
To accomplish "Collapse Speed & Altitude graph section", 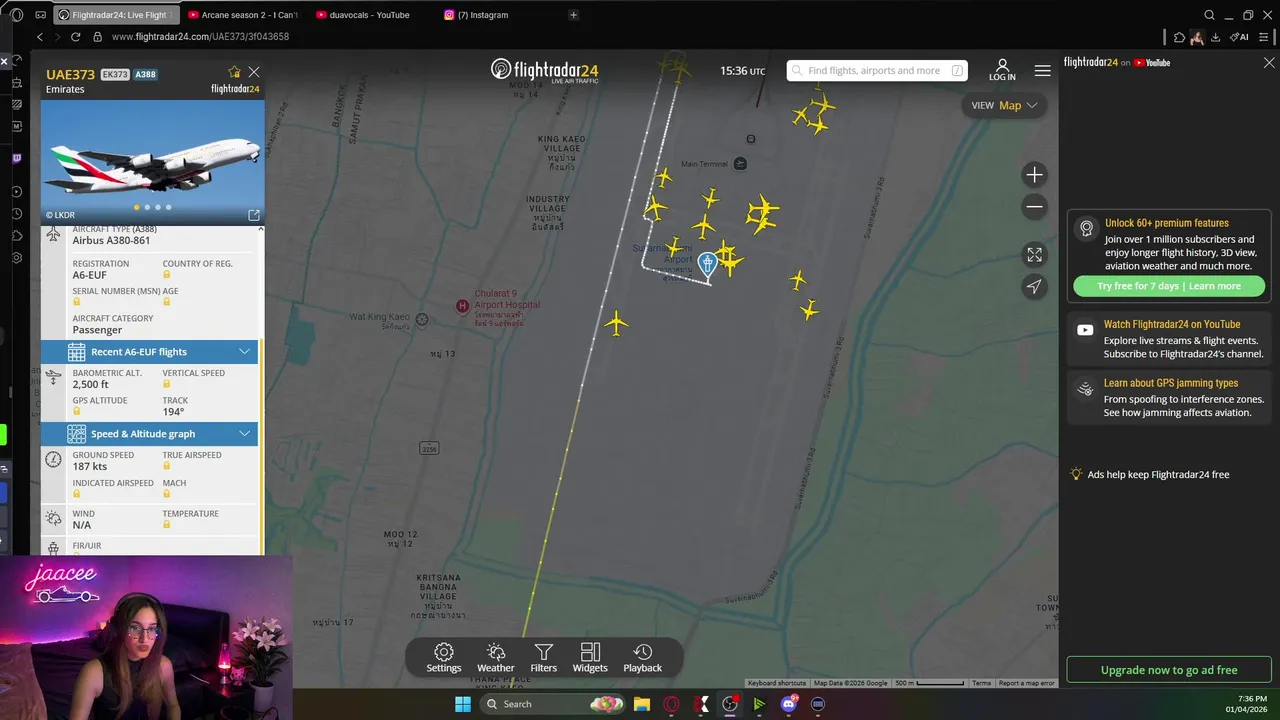I will click(x=244, y=433).
